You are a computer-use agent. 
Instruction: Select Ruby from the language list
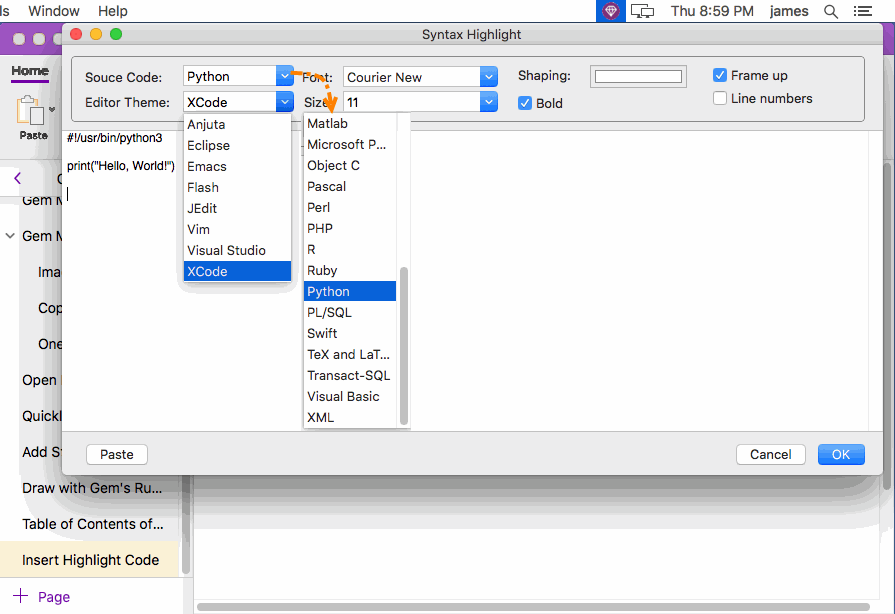point(322,270)
